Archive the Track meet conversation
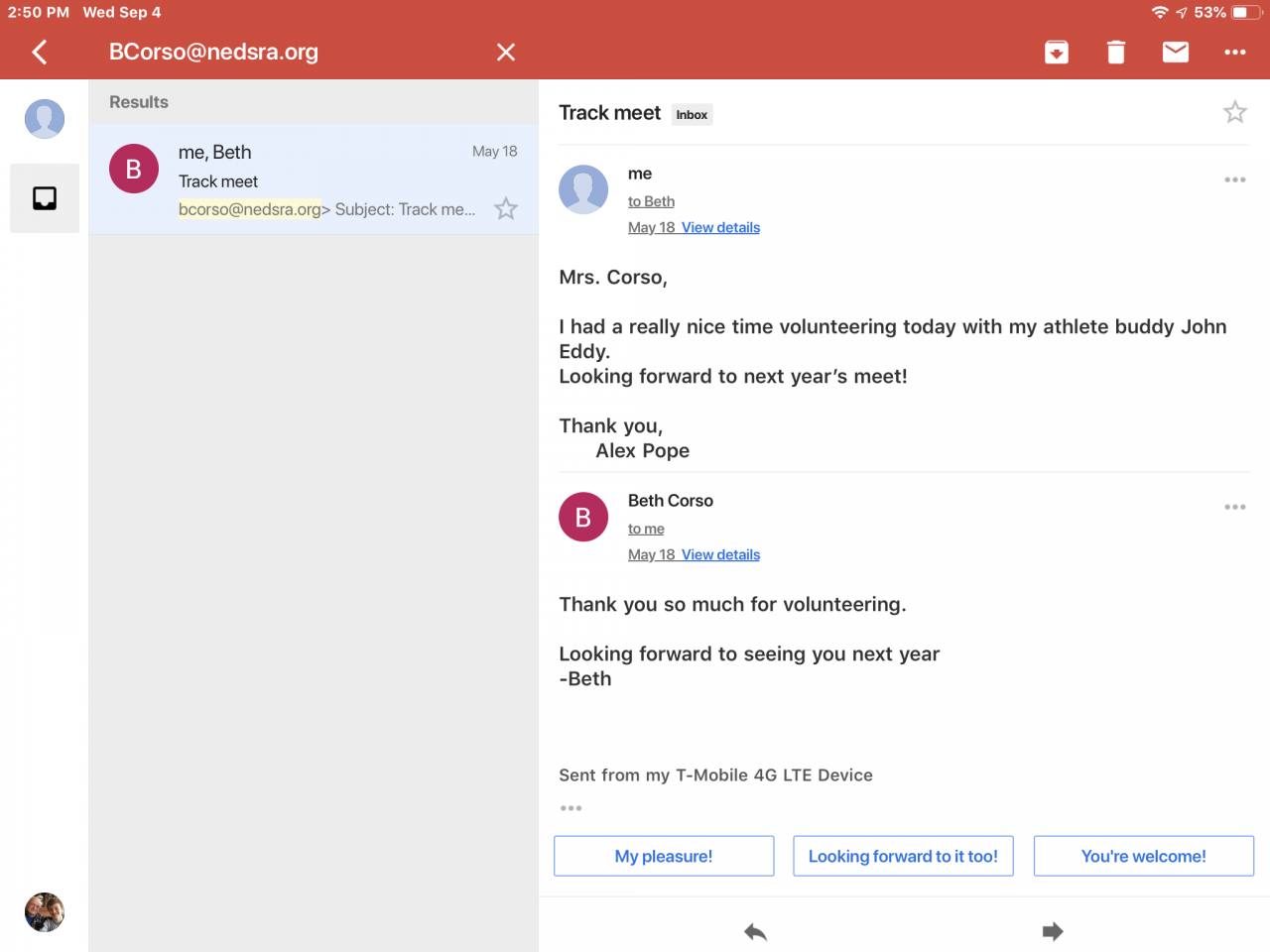1270x952 pixels. [x=1057, y=52]
